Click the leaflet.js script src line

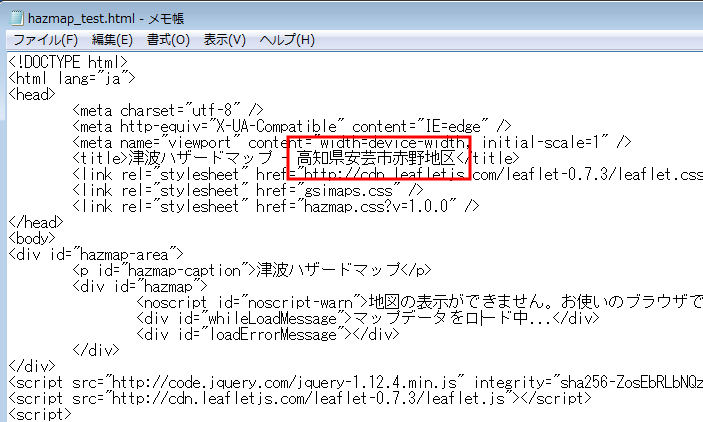299,398
